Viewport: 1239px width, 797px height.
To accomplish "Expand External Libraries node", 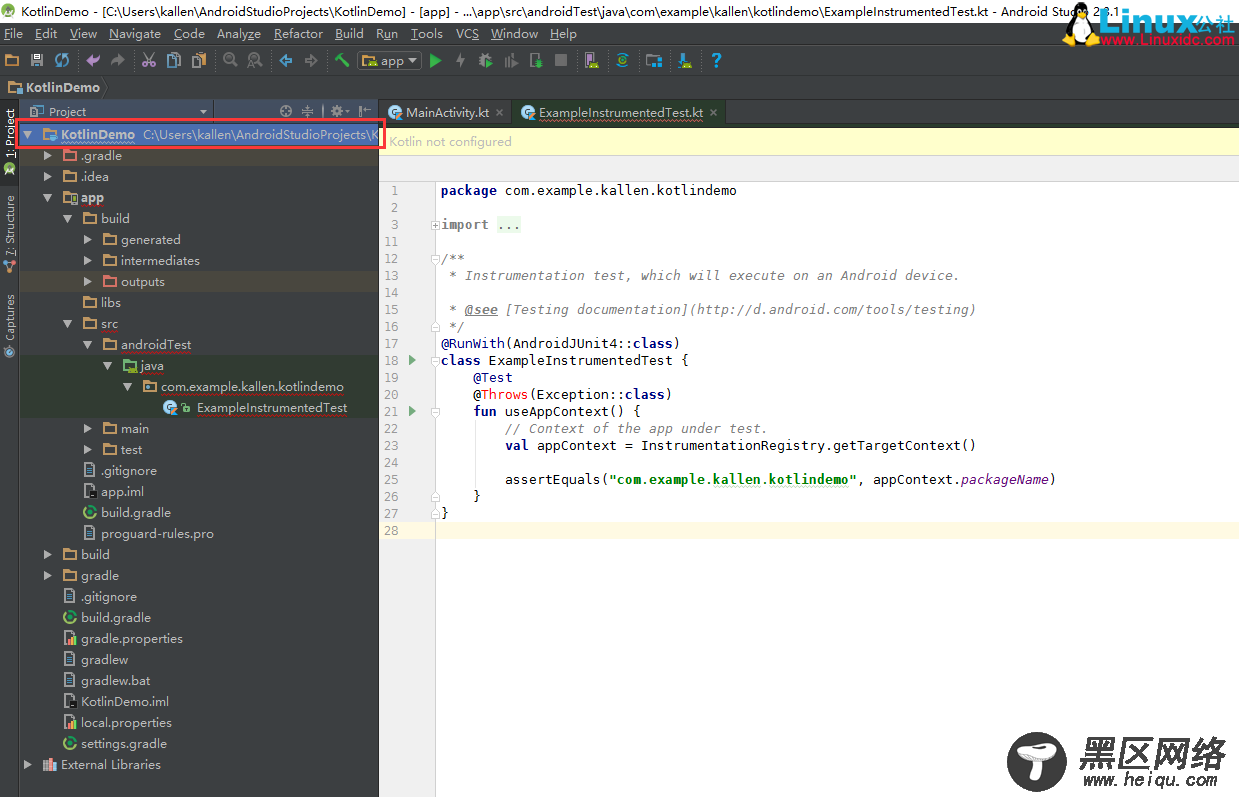I will pyautogui.click(x=28, y=765).
